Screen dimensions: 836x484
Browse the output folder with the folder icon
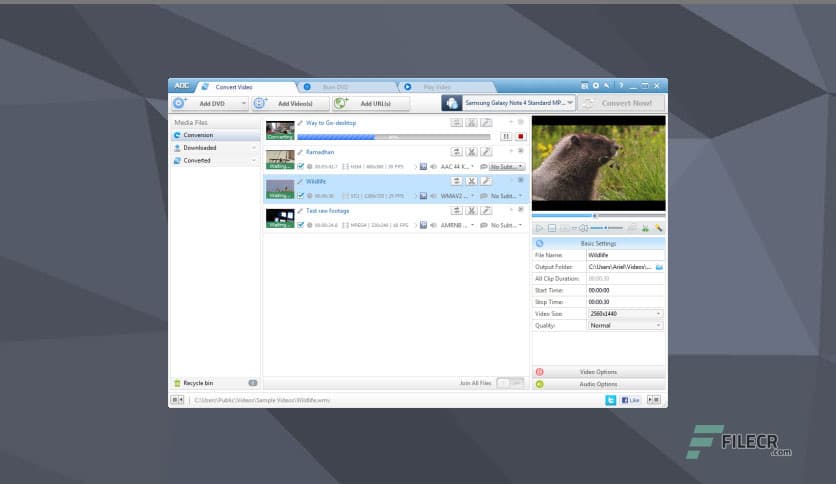click(x=659, y=267)
